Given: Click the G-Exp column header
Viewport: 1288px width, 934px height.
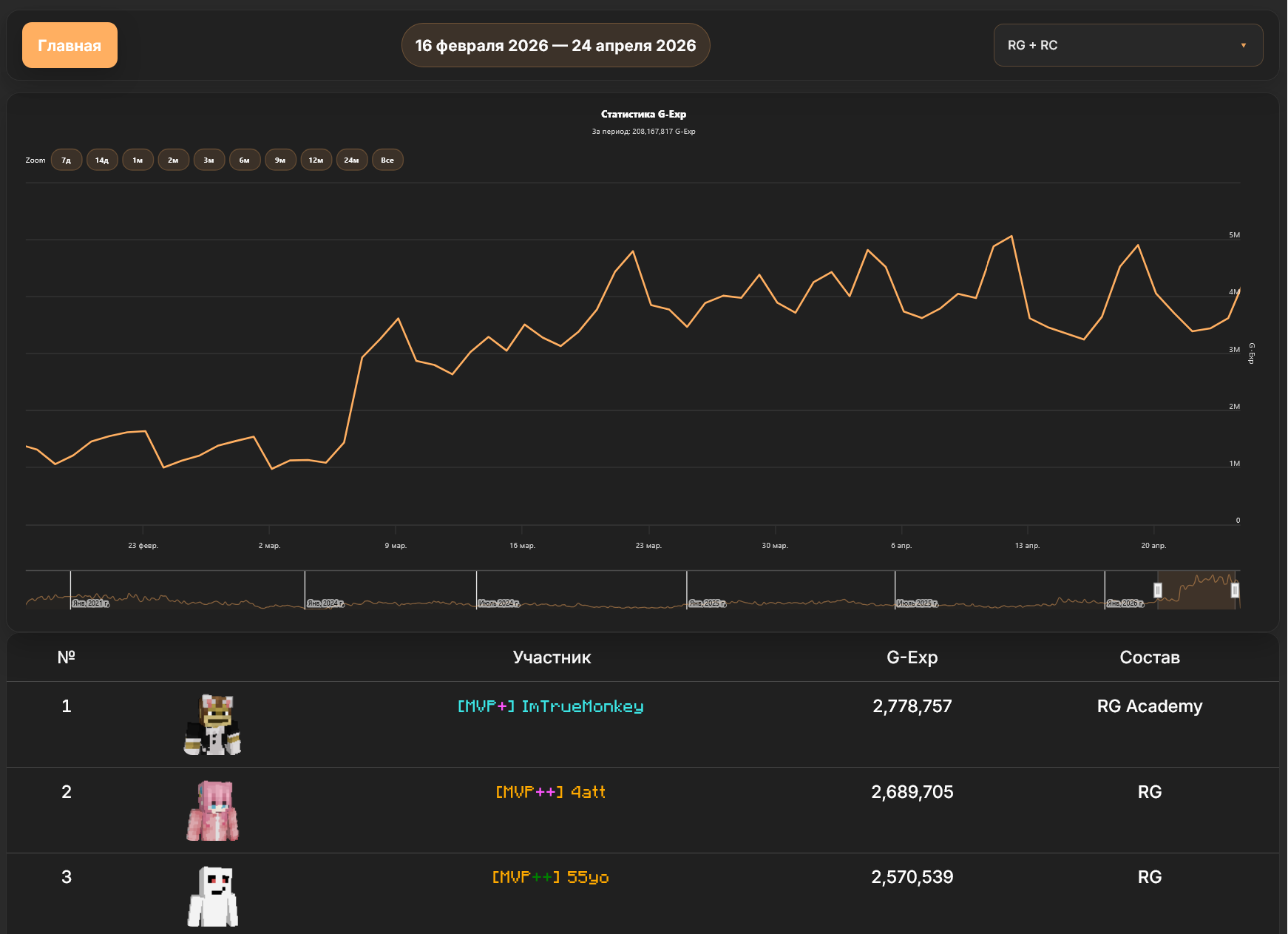Looking at the screenshot, I should pos(912,657).
